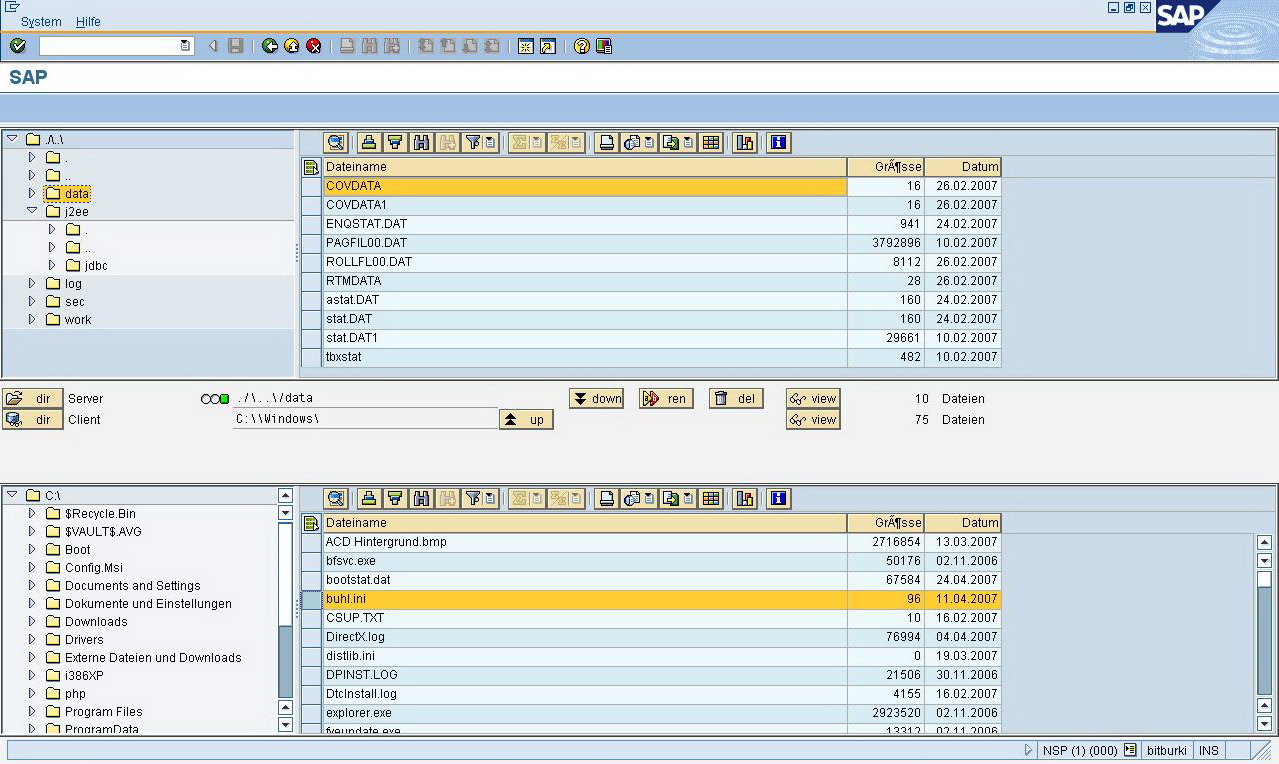Viewport: 1279px width, 764px height.
Task: Click Details magnifier icon in server file toolbar
Action: tap(335, 143)
